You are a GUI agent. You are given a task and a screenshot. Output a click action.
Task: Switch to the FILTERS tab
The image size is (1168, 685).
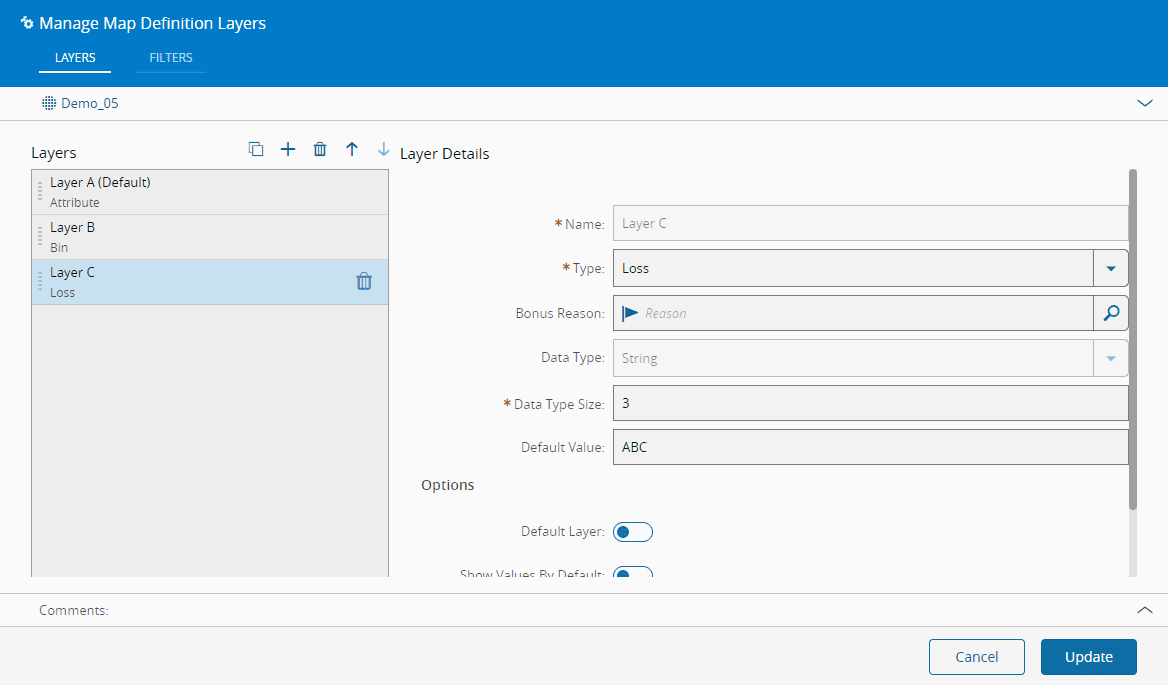pyautogui.click(x=171, y=58)
